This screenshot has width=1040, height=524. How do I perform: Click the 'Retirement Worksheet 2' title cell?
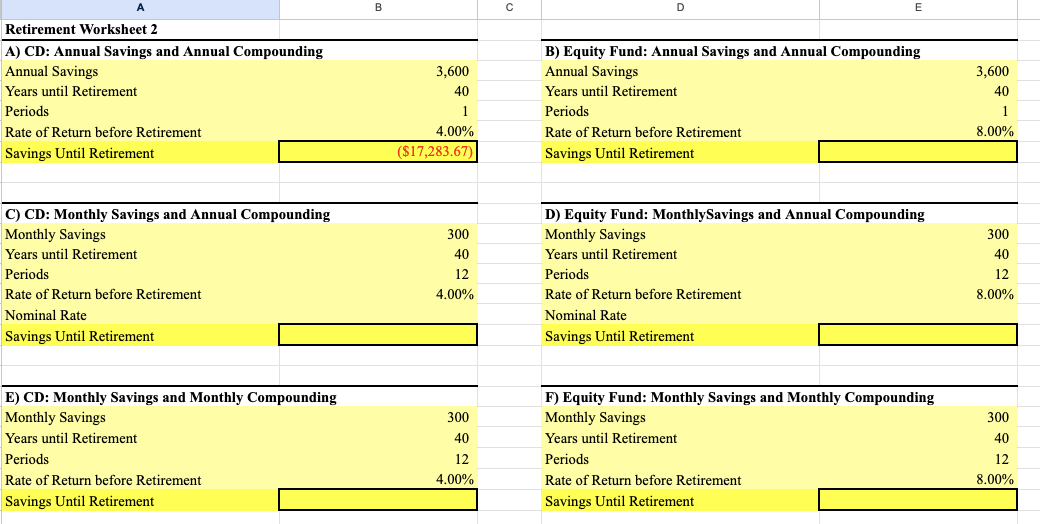[140, 30]
